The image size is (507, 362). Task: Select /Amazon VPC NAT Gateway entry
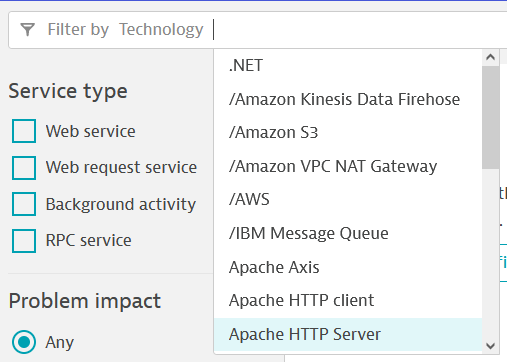pos(348,166)
